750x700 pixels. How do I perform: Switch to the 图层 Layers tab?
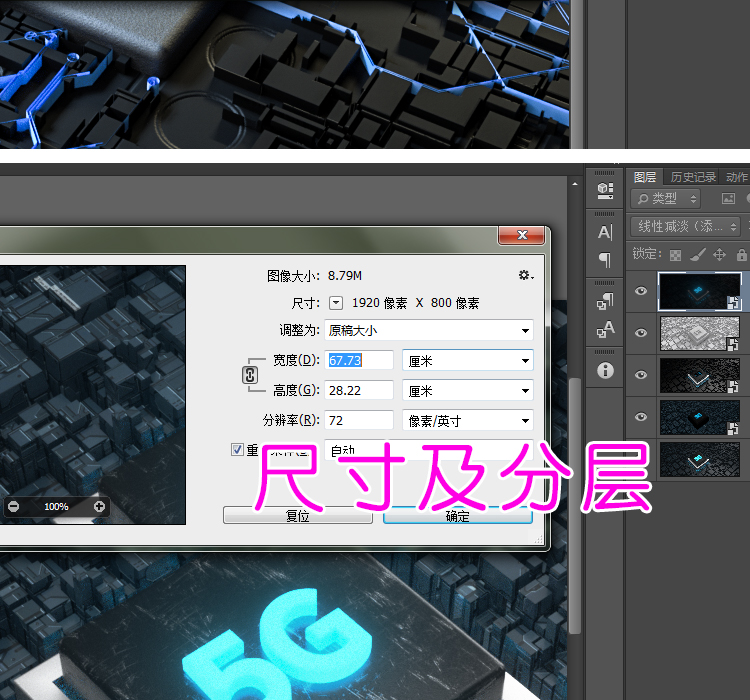(645, 177)
